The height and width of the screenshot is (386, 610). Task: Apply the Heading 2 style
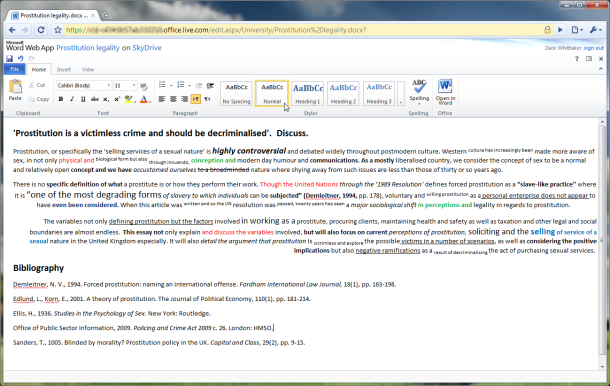click(x=344, y=93)
